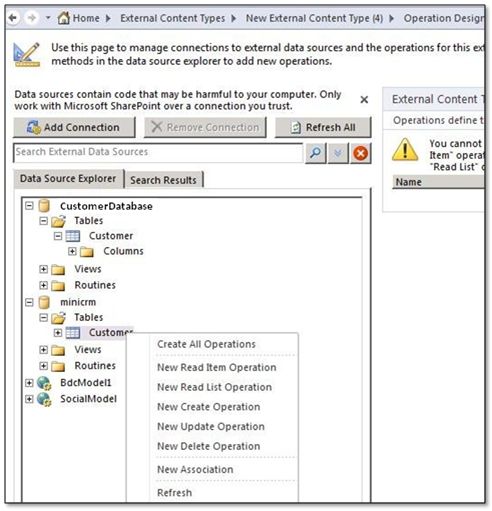Select the CustomerDatabase database icon
The width and height of the screenshot is (492, 511).
coord(44,206)
